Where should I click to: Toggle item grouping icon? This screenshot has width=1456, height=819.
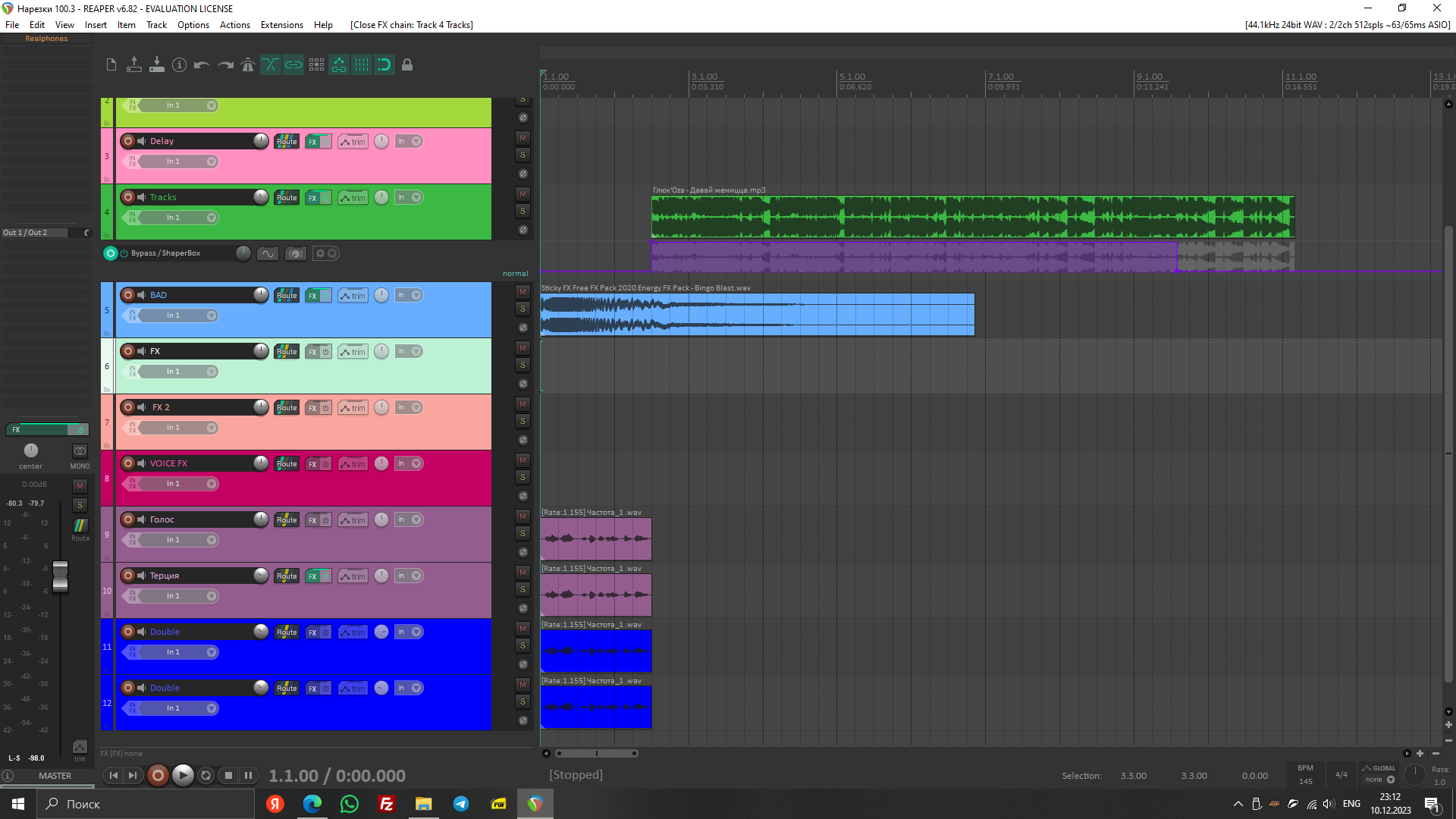[x=293, y=65]
